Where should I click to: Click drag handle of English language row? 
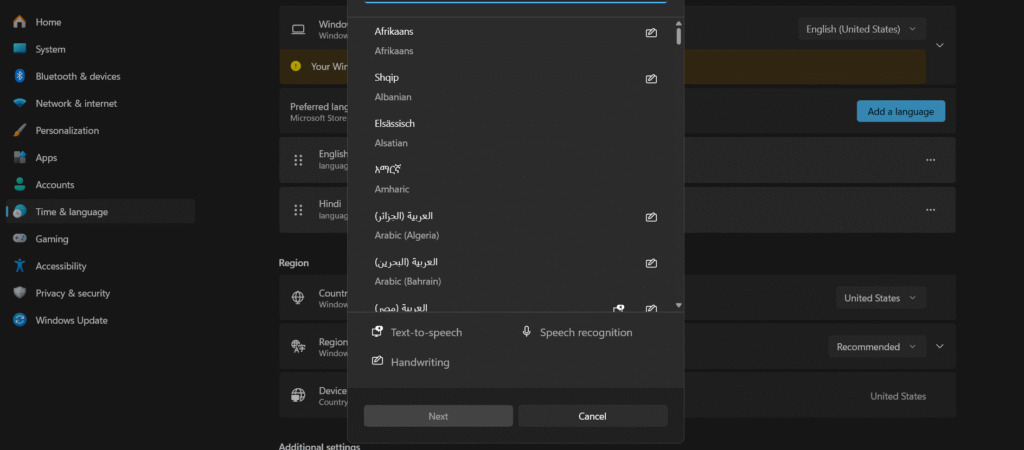(x=298, y=160)
